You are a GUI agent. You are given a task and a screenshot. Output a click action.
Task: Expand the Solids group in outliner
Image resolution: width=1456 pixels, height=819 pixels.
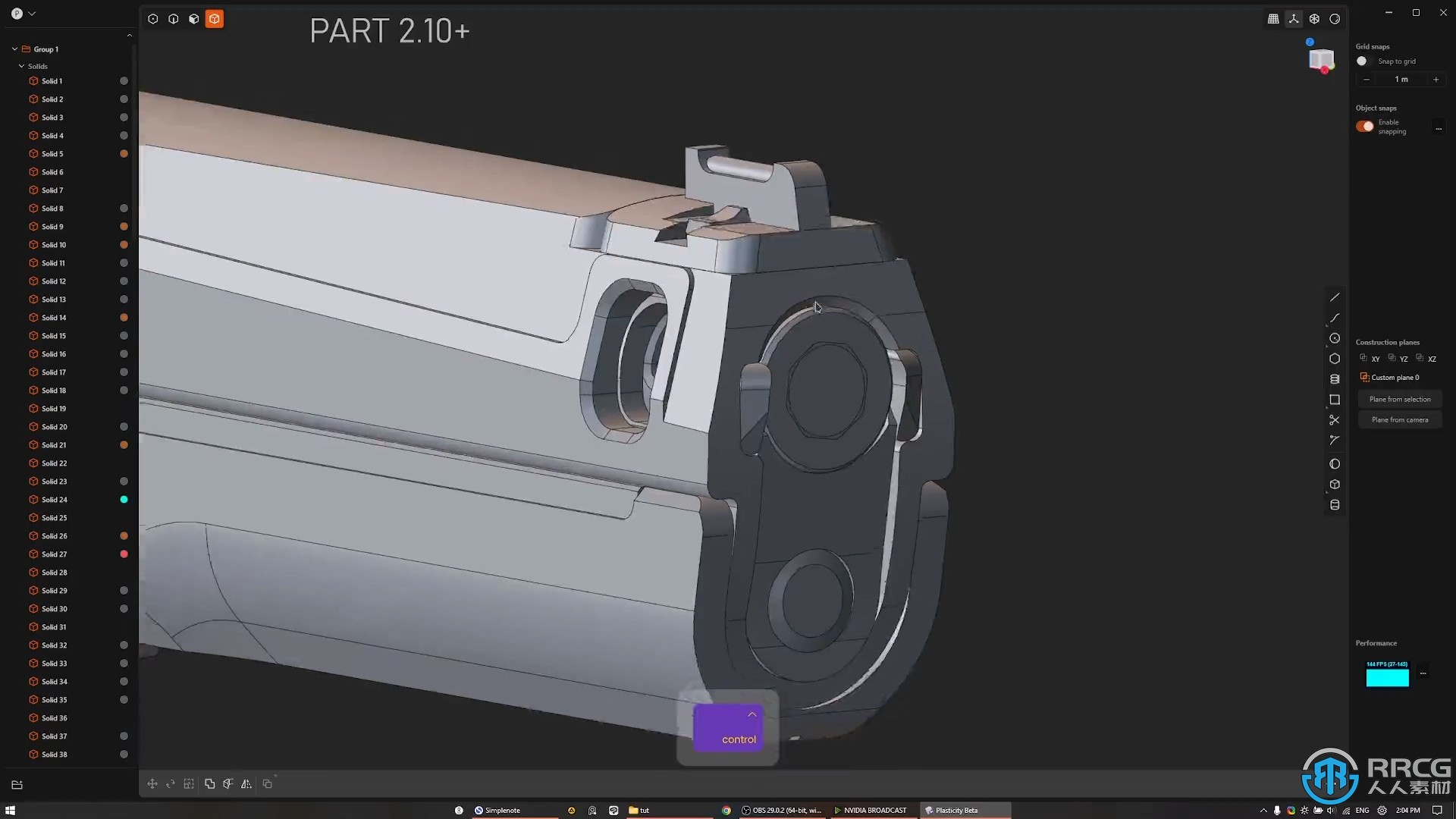click(x=21, y=66)
